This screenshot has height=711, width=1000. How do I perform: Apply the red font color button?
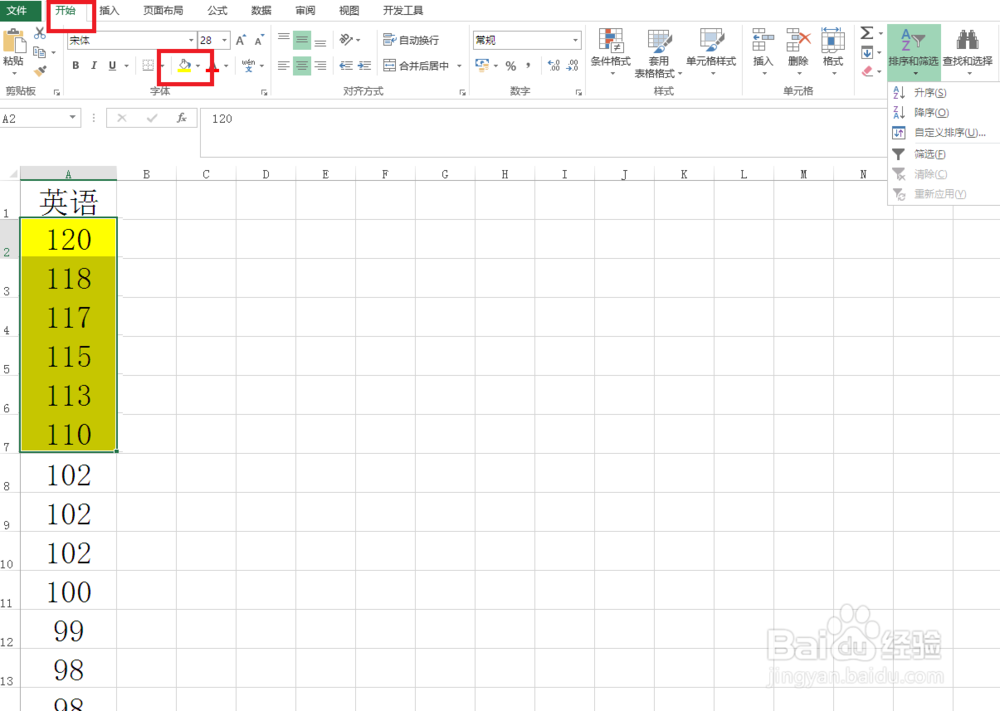pyautogui.click(x=213, y=66)
